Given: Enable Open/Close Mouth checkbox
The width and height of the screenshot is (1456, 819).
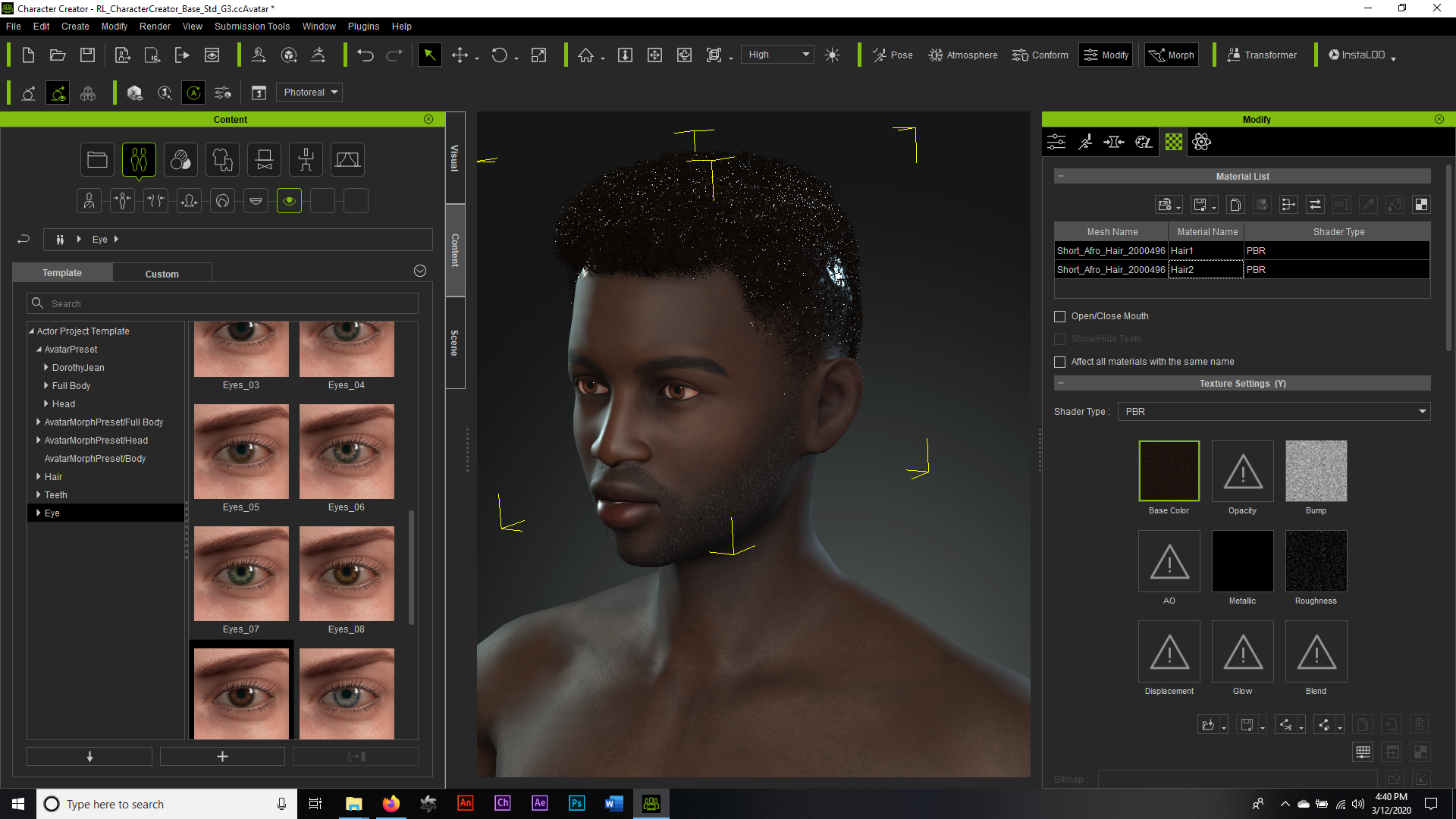Looking at the screenshot, I should (x=1060, y=317).
